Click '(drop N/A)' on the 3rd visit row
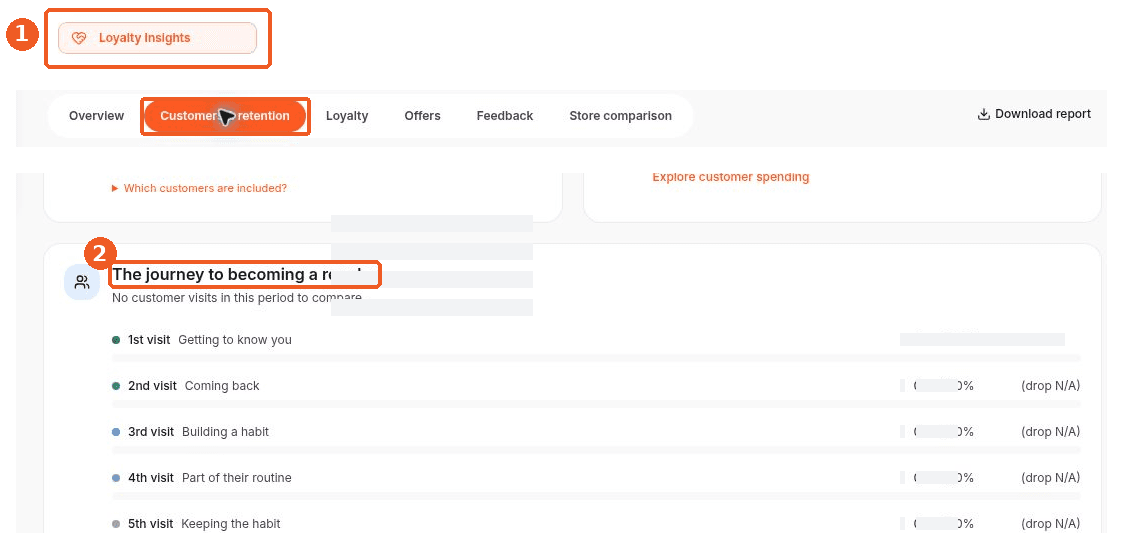The image size is (1123, 553). pos(1050,432)
